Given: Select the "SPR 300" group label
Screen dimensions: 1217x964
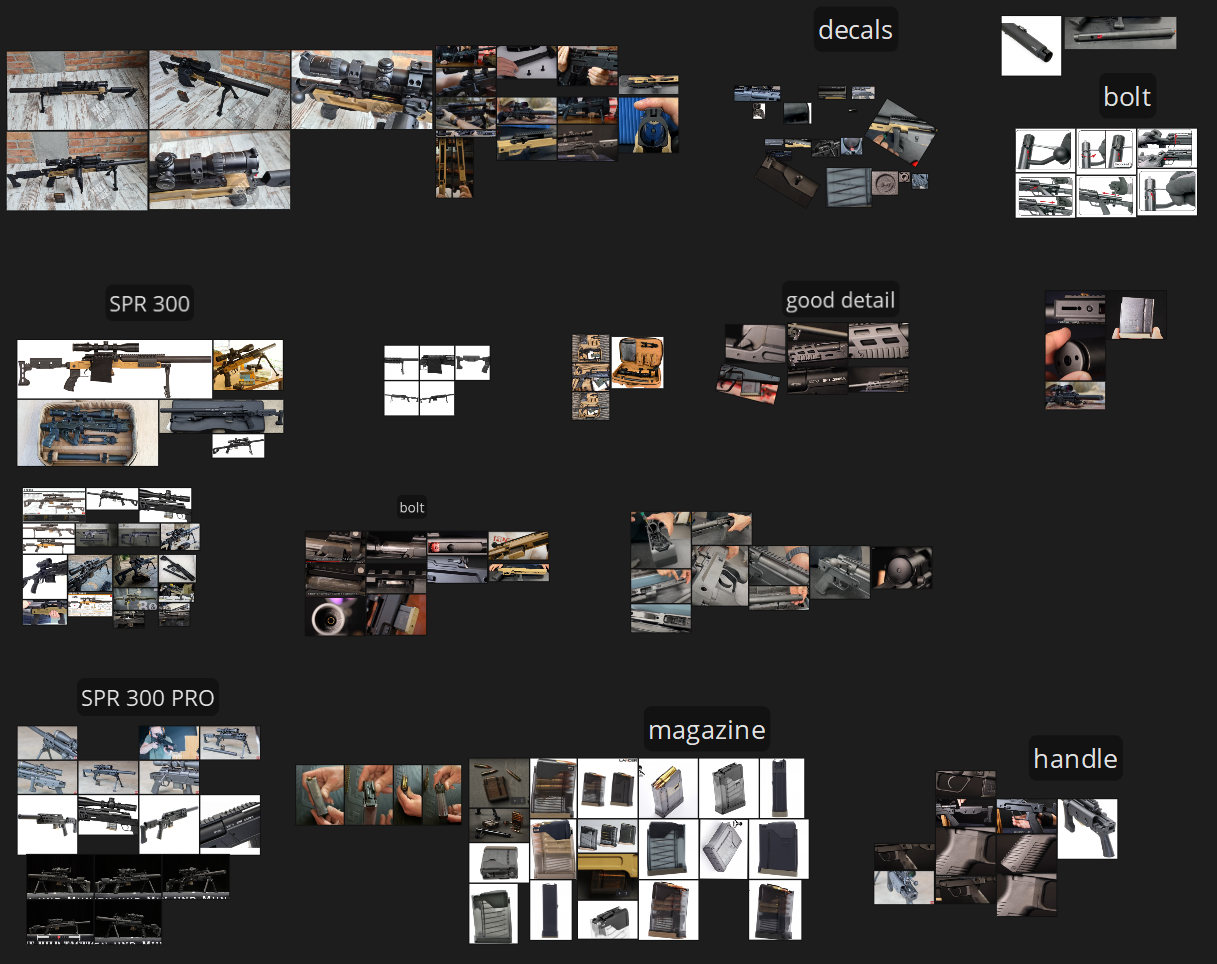Looking at the screenshot, I should point(149,303).
